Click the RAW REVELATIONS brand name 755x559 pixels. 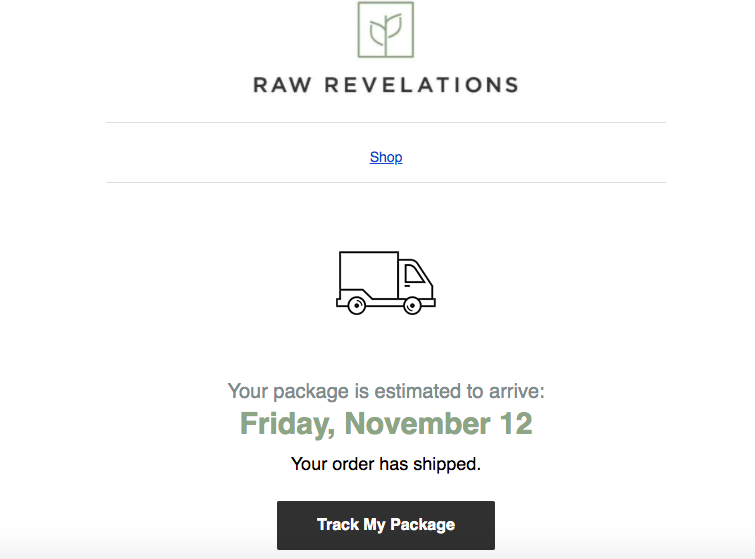385,85
